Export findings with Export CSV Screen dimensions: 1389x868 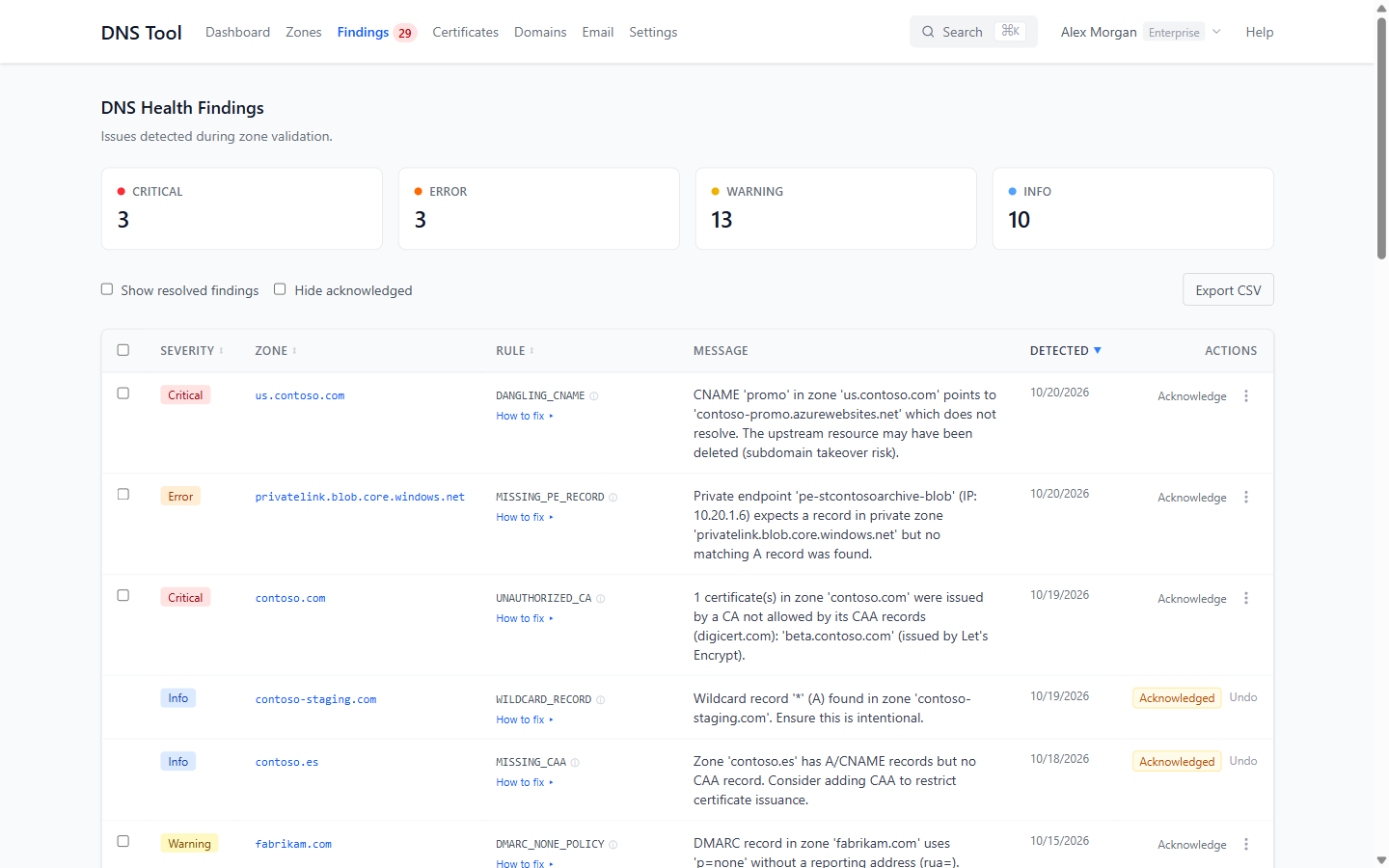1228,290
